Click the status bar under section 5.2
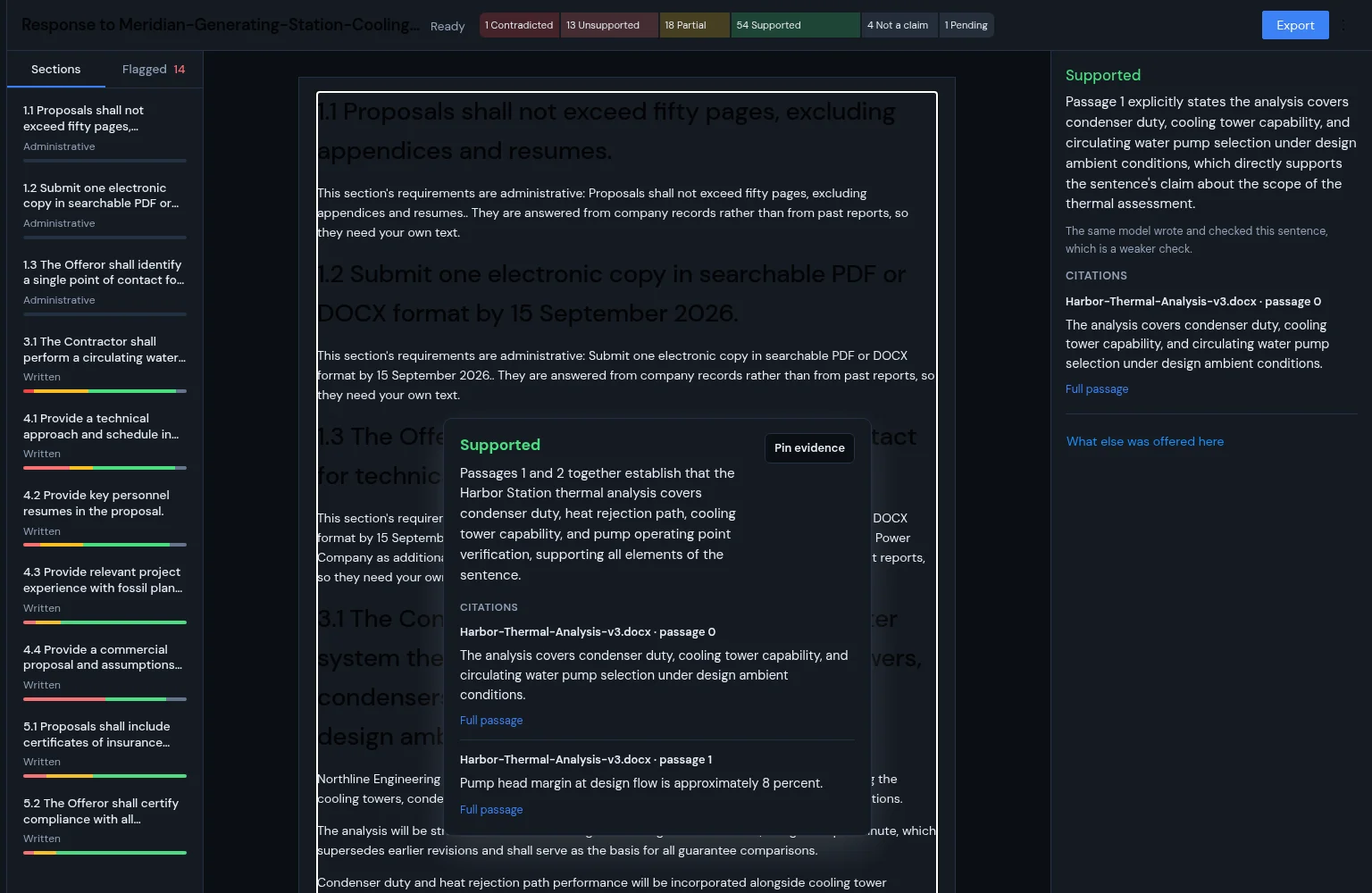This screenshot has width=1372, height=893. pos(105,853)
